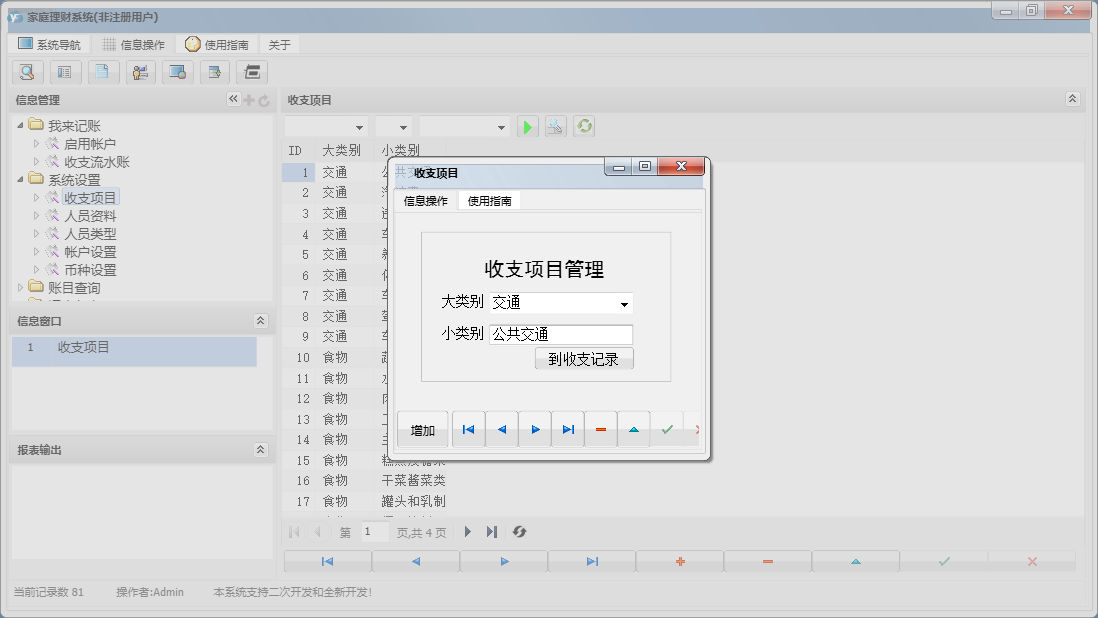Click the page number input field below the grid
1098x618 pixels.
pyautogui.click(x=374, y=531)
